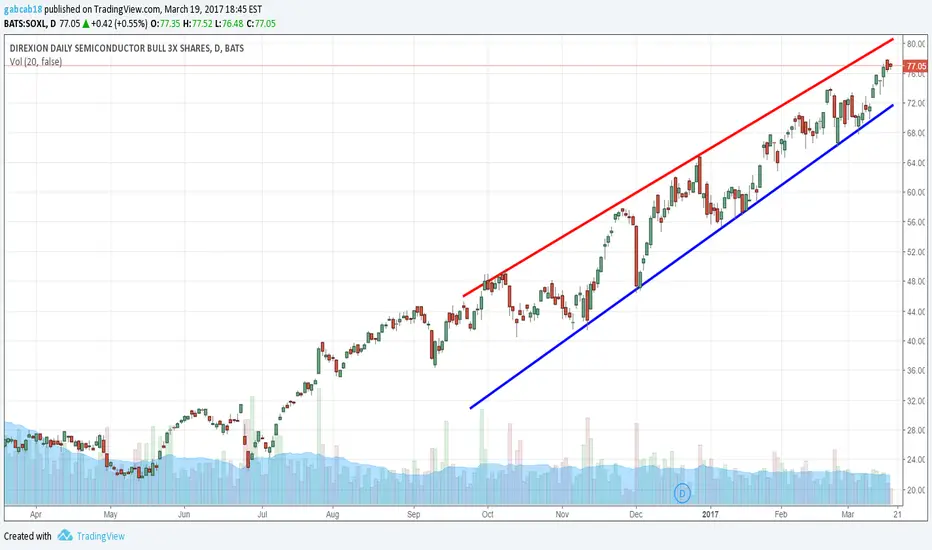Click the Aug label on the time axis
This screenshot has width=932, height=550.
(332, 514)
